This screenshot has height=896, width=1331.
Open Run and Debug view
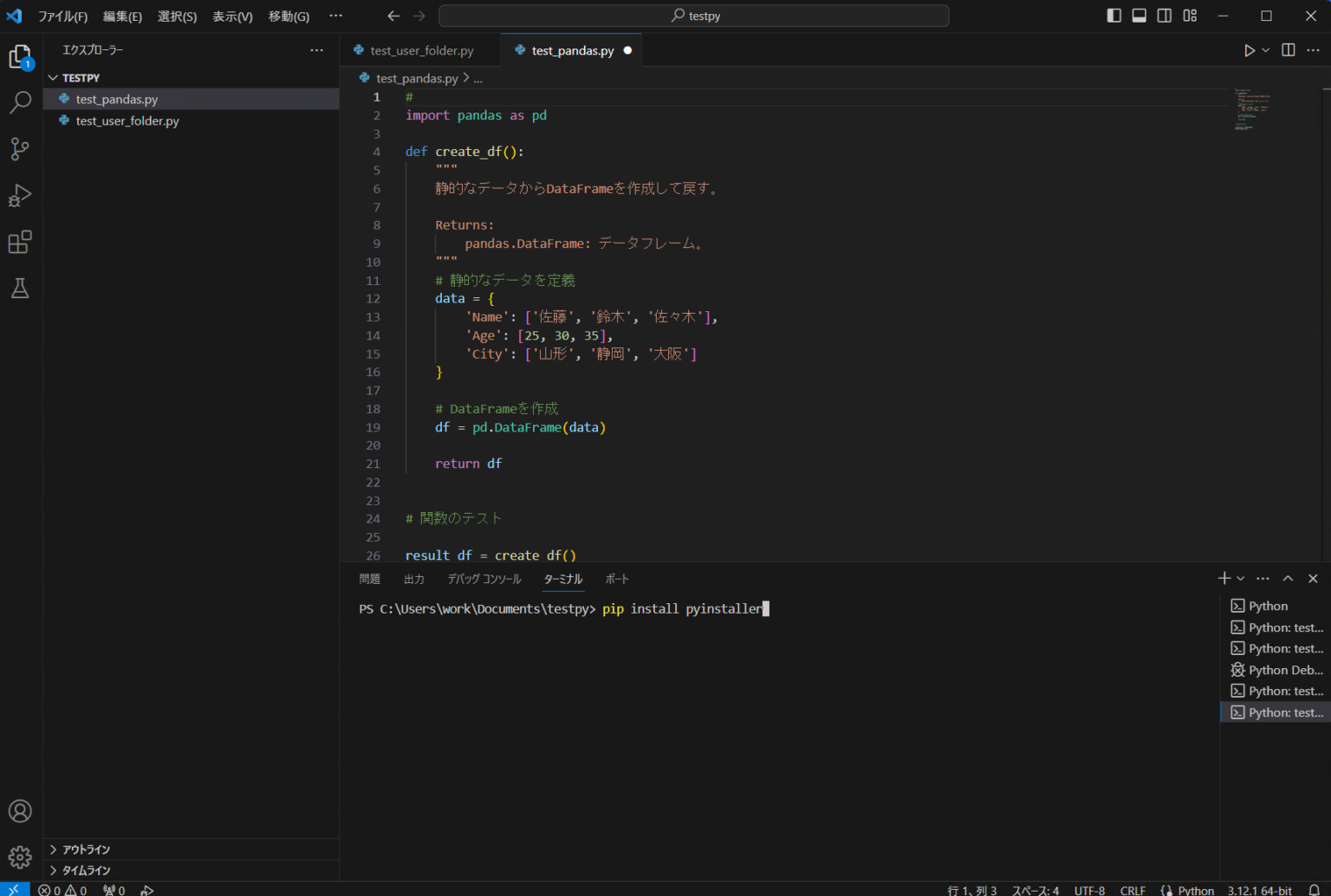[x=20, y=195]
